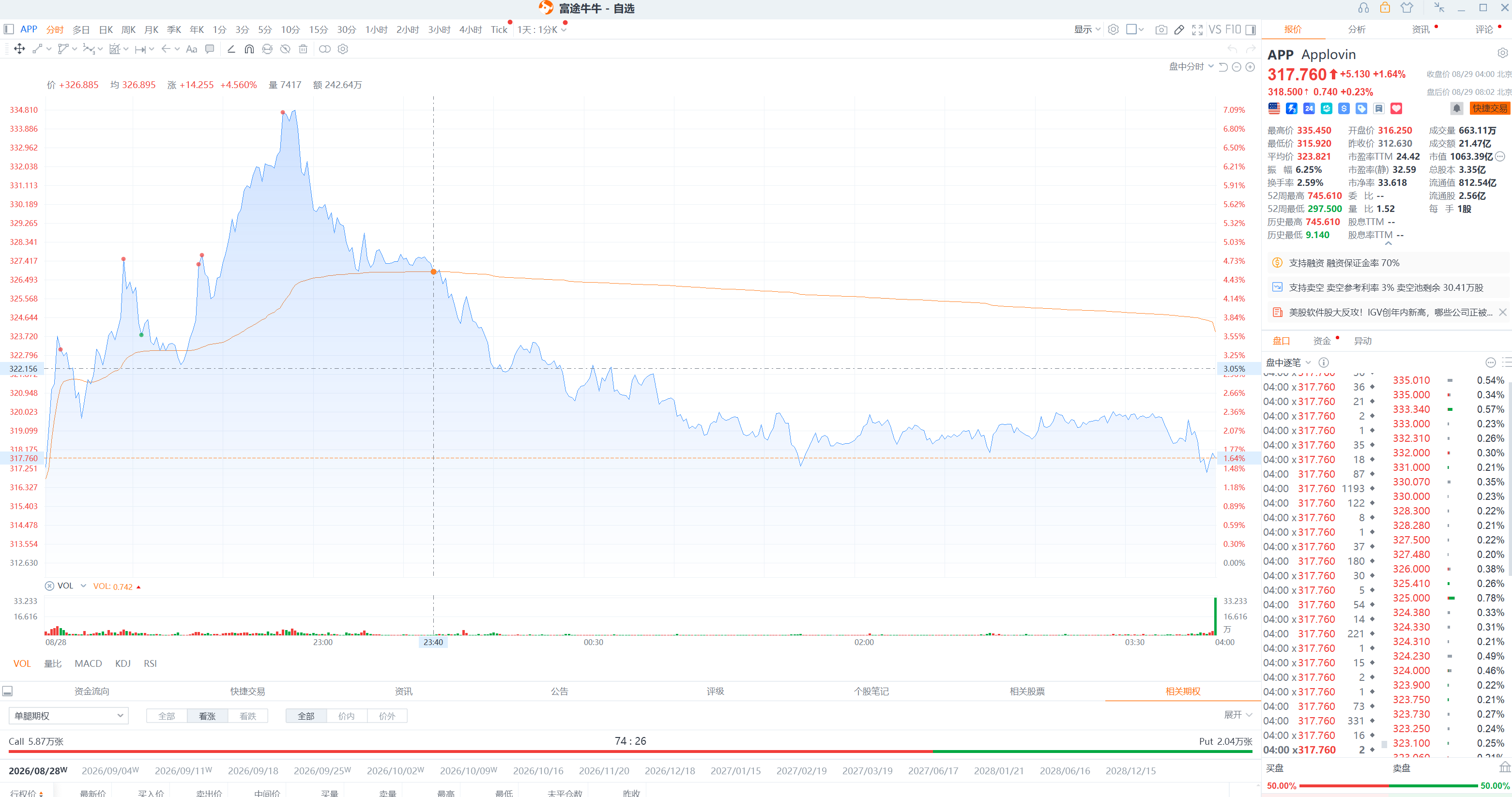1512x797 pixels.
Task: Enter fullscreen chart mode
Action: point(1197,30)
